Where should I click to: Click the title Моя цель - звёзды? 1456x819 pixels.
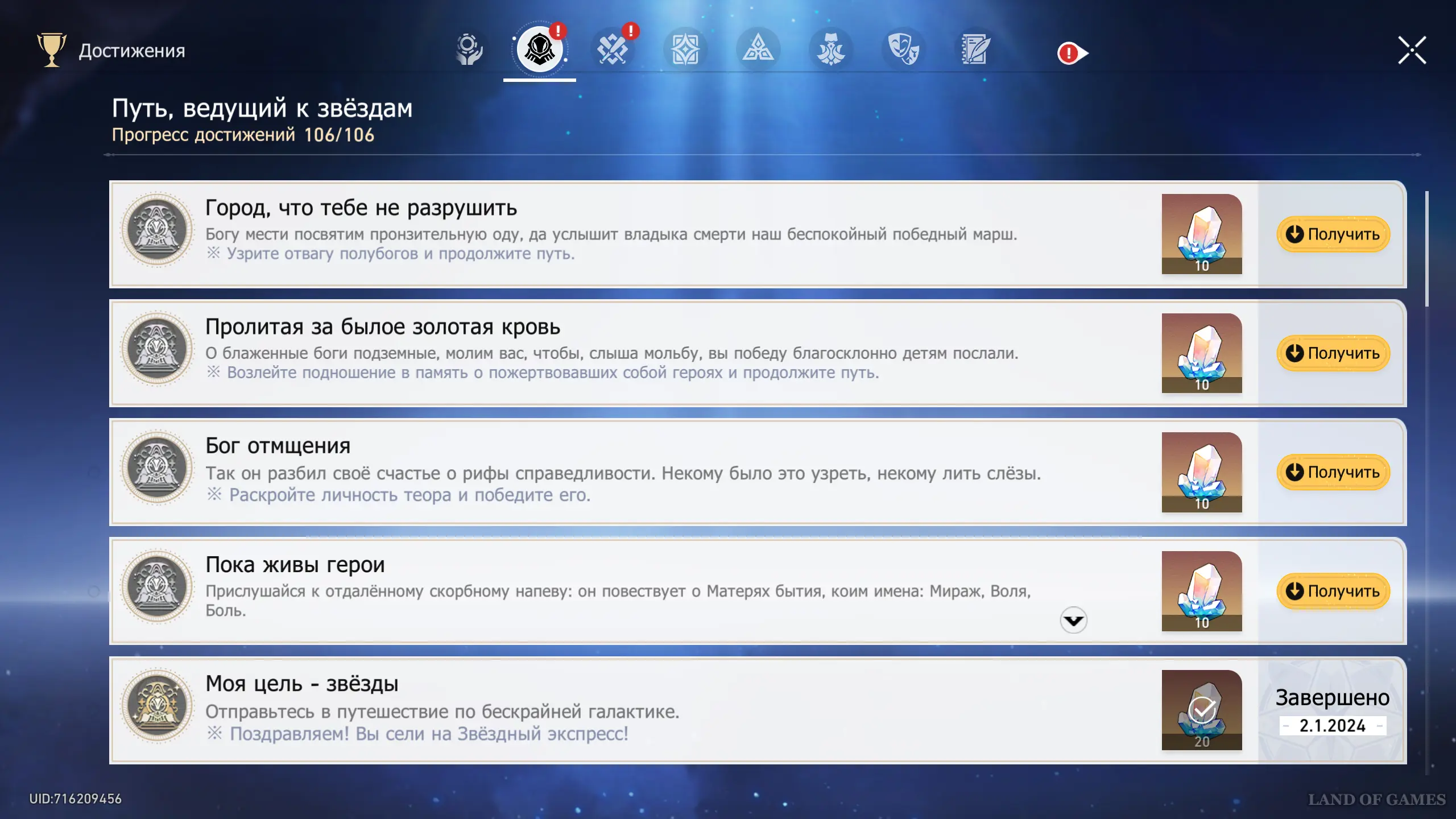[x=302, y=684]
